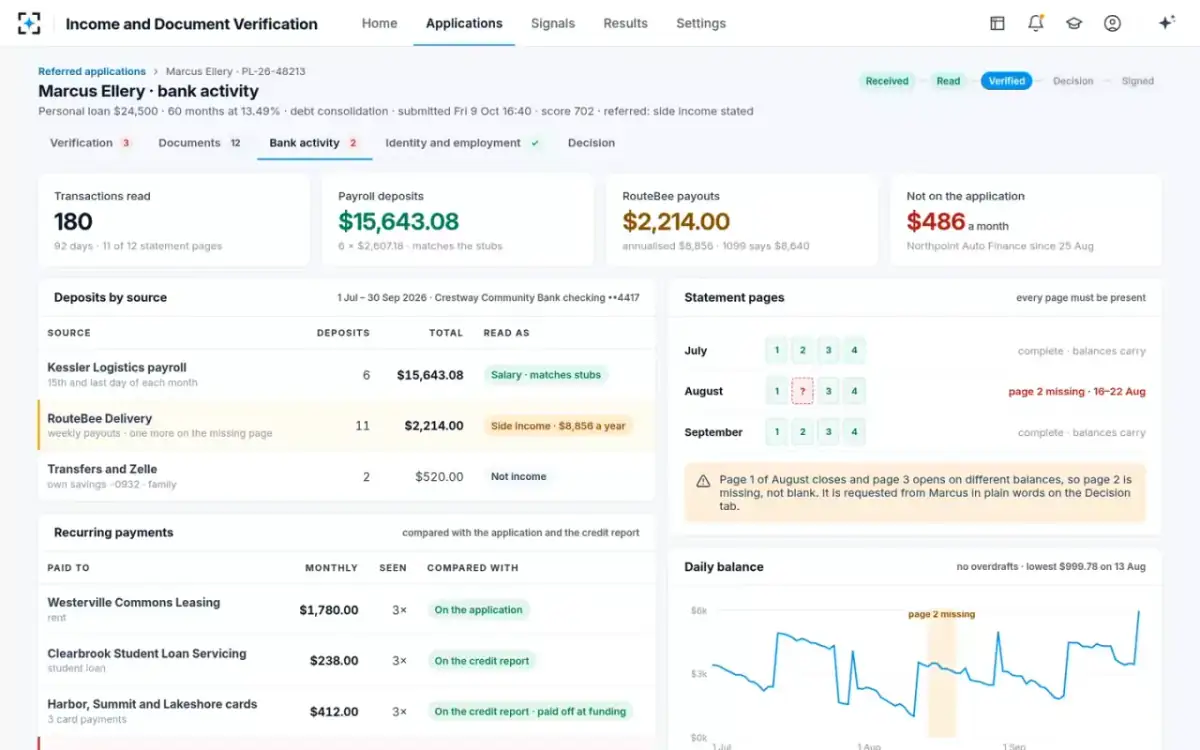The image size is (1200, 750).
Task: Click the Signed stage step
Action: (x=1137, y=81)
